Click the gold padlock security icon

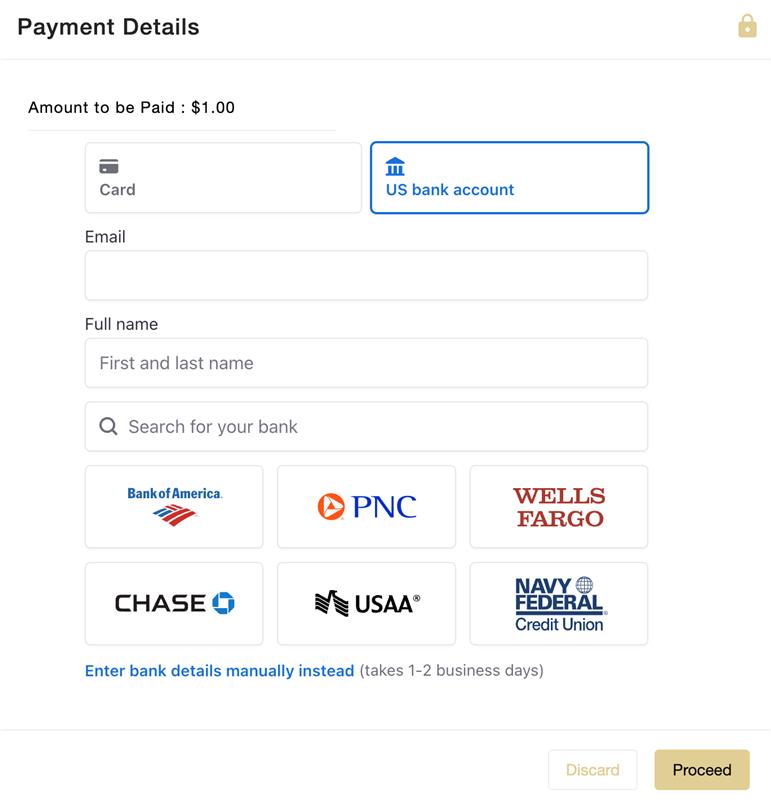747,26
